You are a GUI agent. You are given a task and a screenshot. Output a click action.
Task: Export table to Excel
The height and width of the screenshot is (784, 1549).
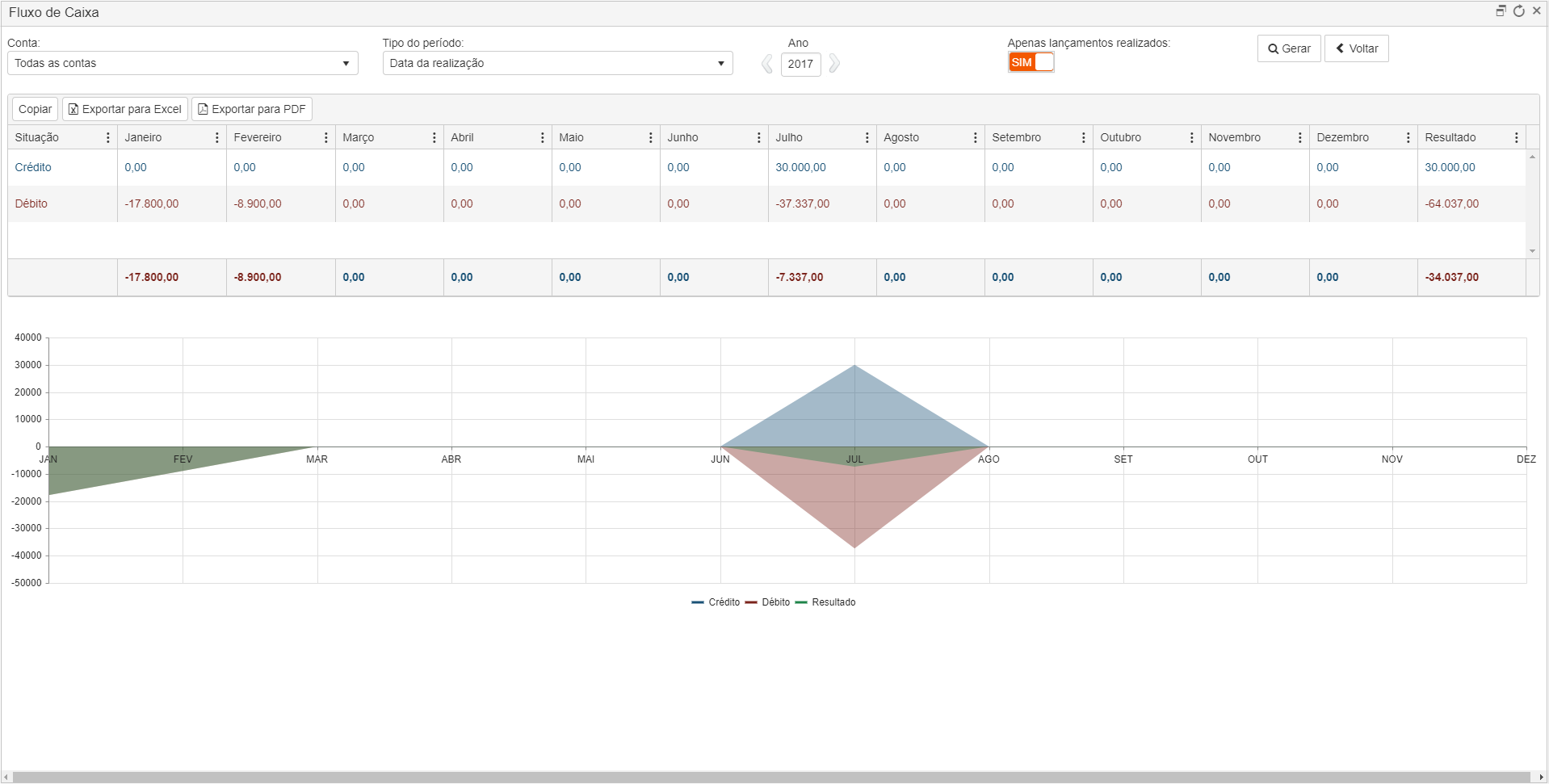[125, 109]
